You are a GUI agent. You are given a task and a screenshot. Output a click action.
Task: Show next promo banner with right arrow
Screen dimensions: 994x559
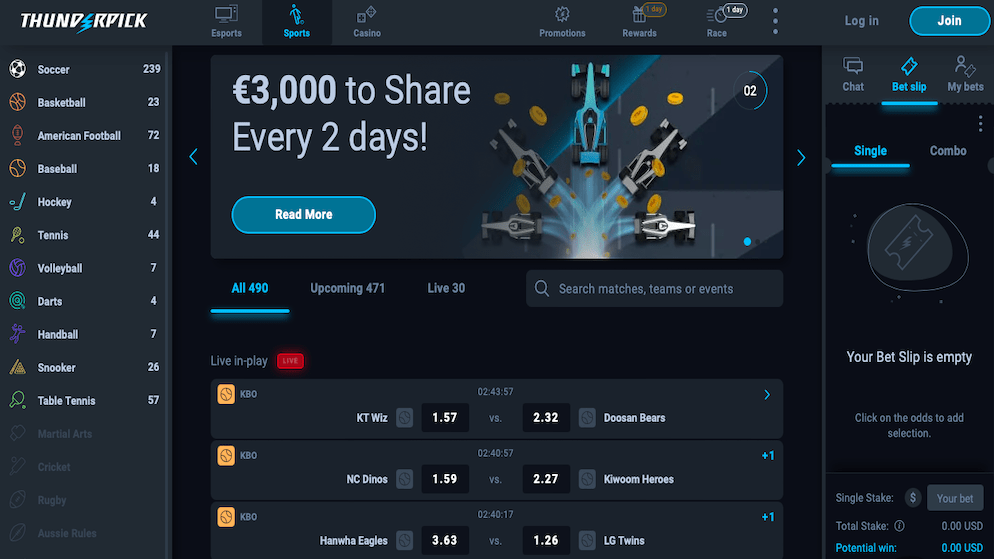pyautogui.click(x=801, y=157)
